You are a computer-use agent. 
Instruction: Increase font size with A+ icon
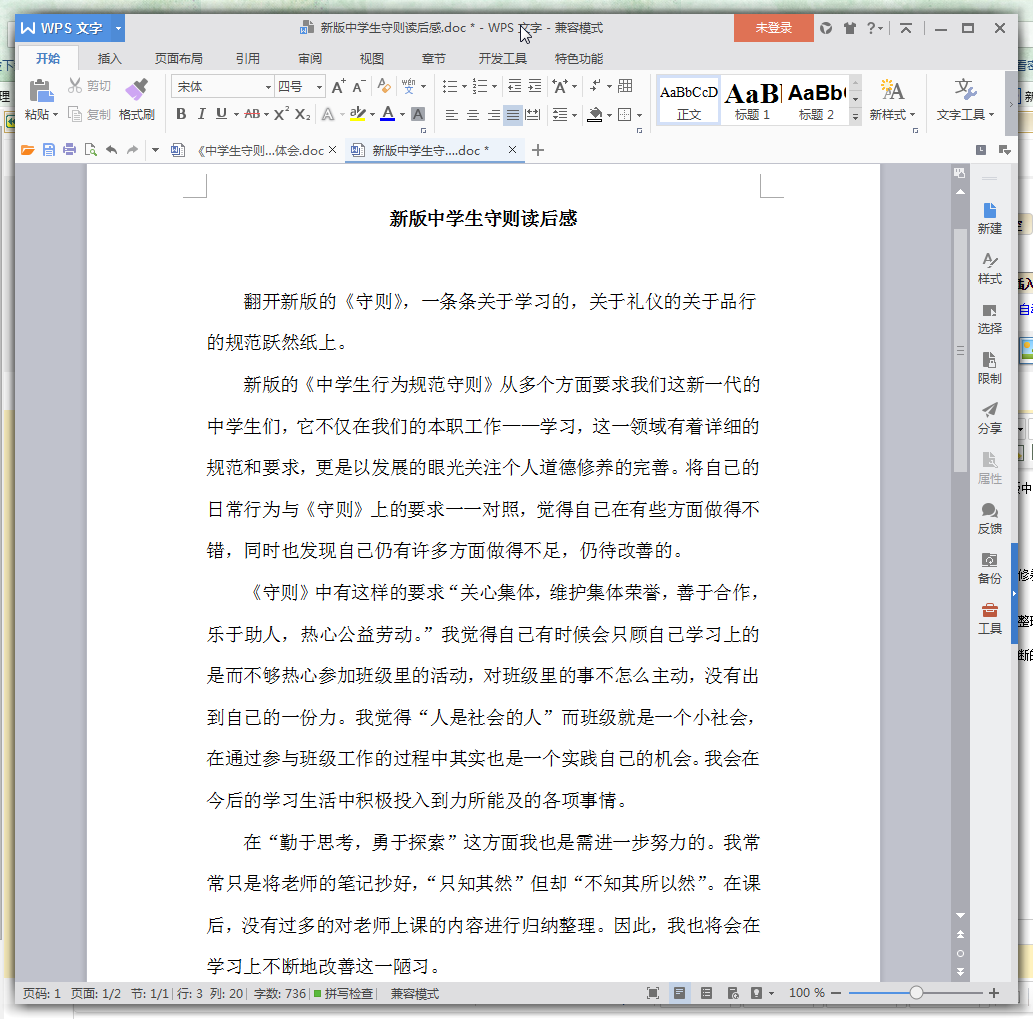pos(338,86)
